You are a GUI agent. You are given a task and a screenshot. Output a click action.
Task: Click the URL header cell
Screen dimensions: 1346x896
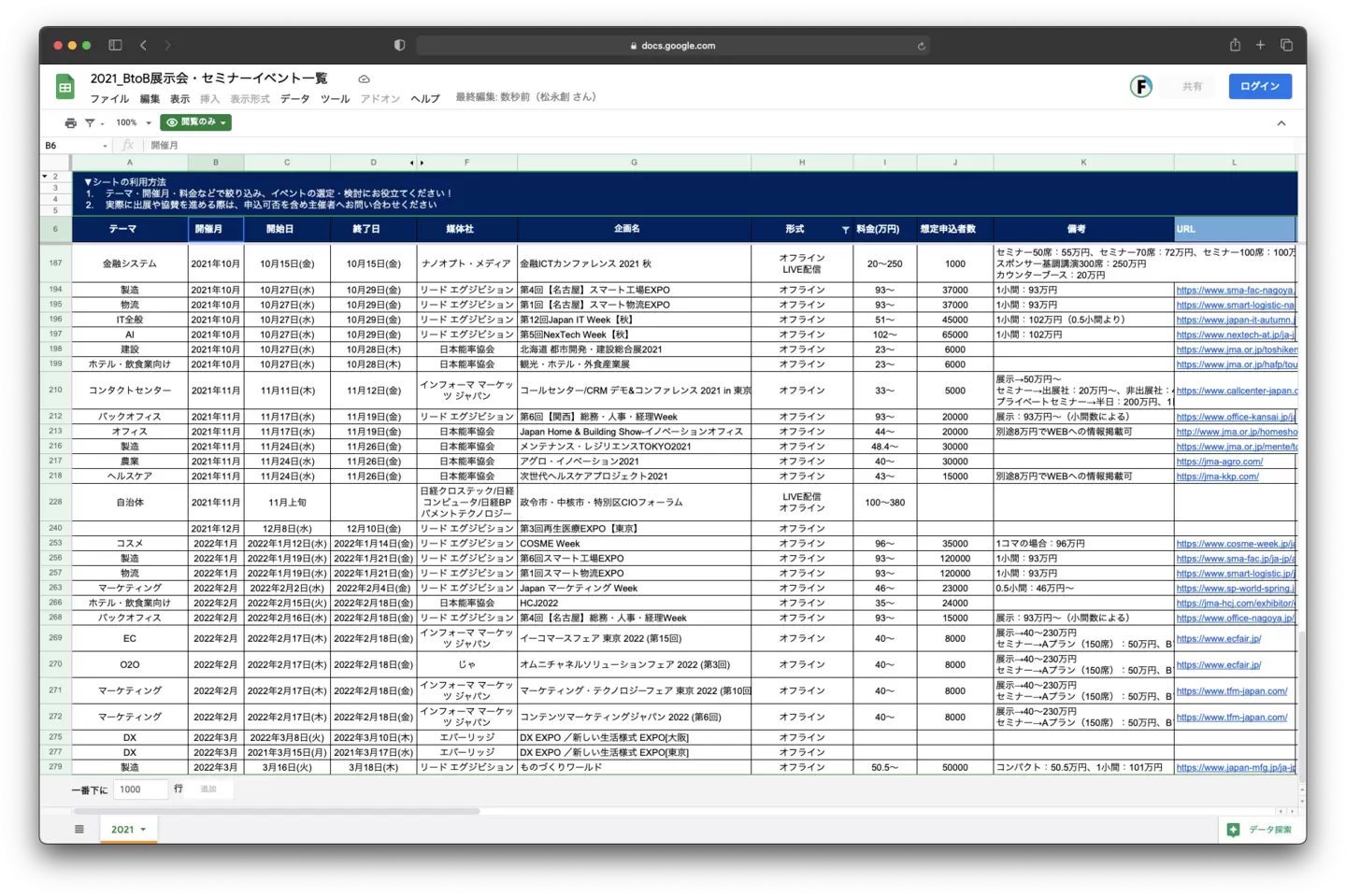click(x=1236, y=230)
